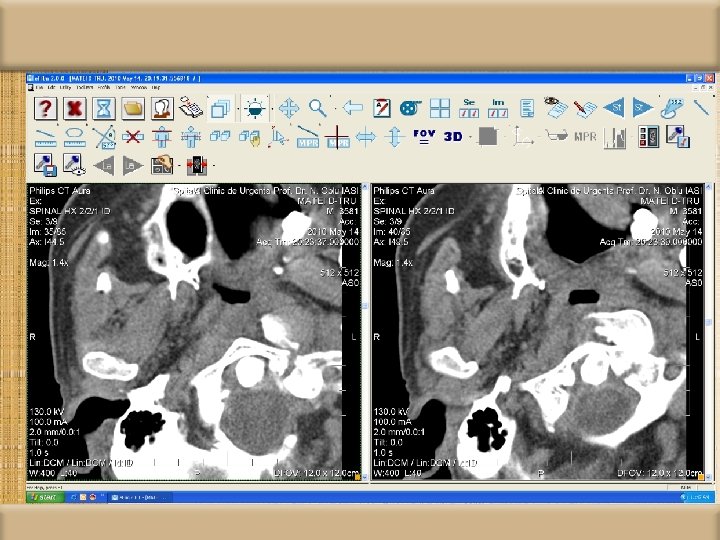Open the four-pane screen layout grid icon
Image resolution: width=720 pixels, height=540 pixels.
[440, 108]
